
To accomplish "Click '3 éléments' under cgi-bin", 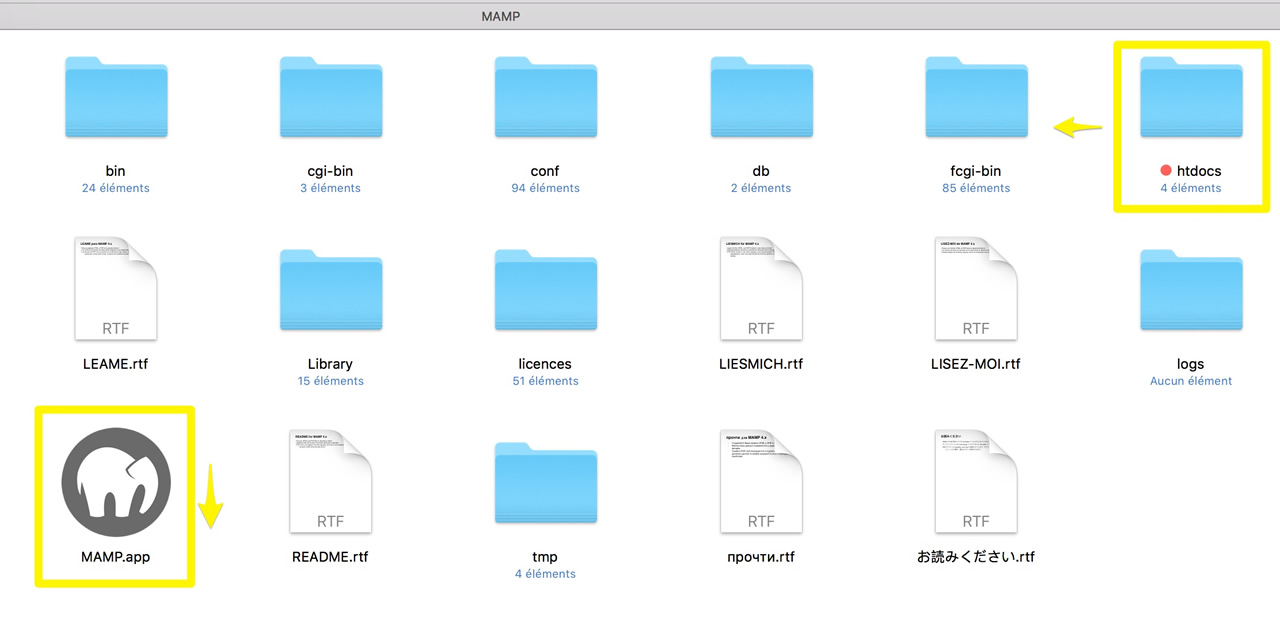I will click(331, 188).
